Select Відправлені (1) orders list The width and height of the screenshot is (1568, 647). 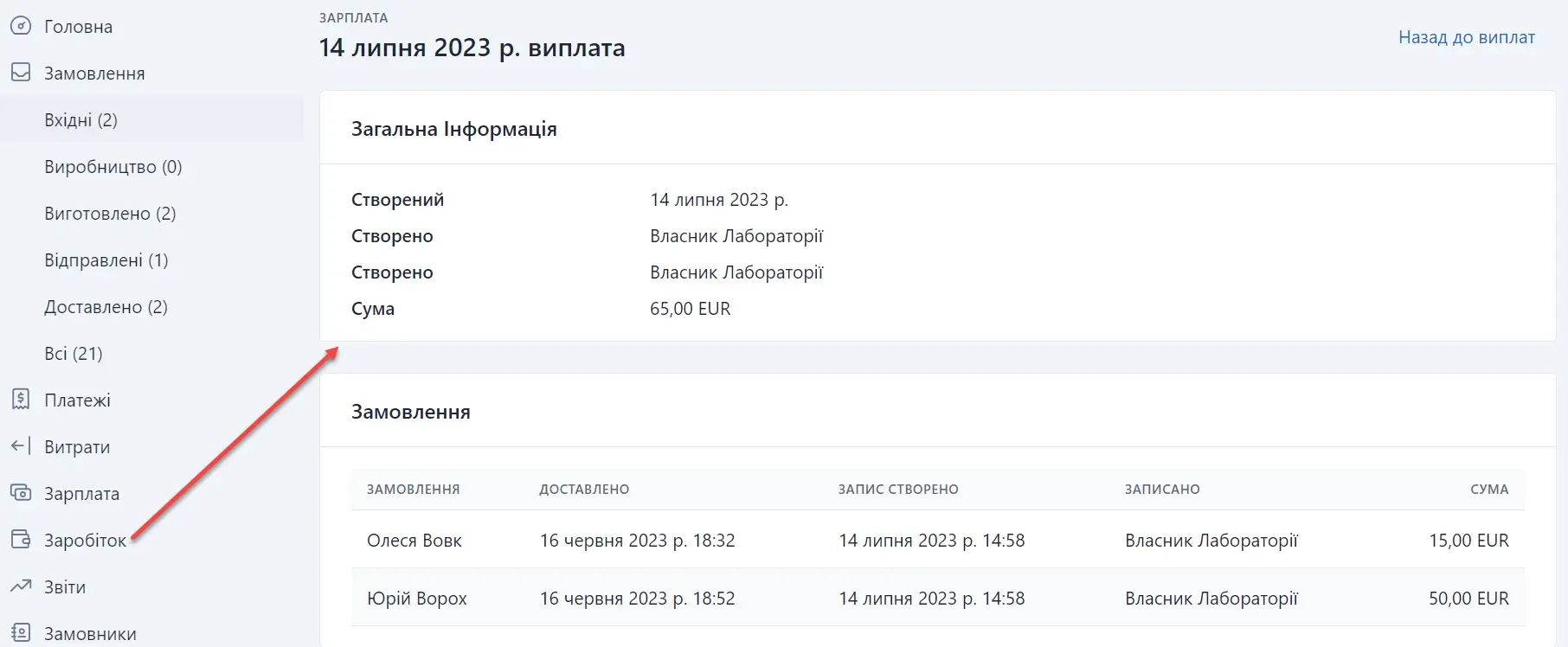tap(106, 260)
